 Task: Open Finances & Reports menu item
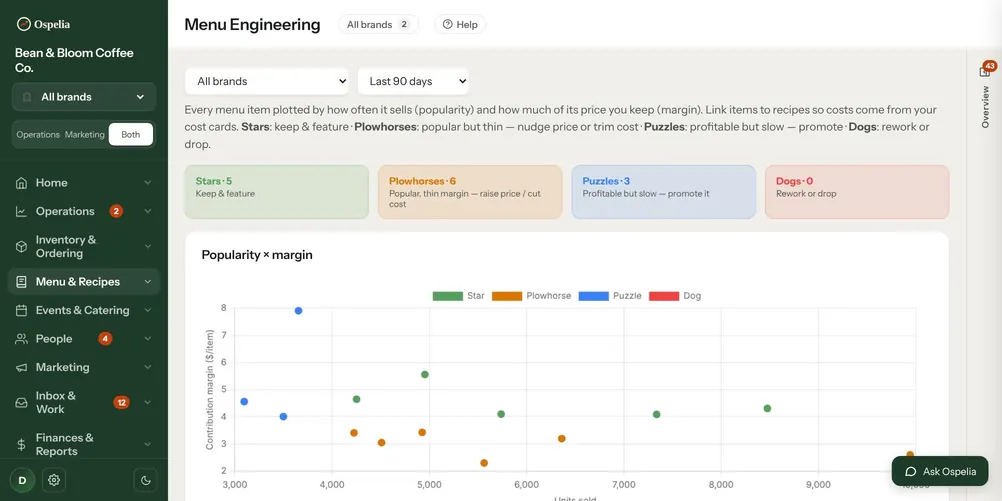[x=84, y=444]
